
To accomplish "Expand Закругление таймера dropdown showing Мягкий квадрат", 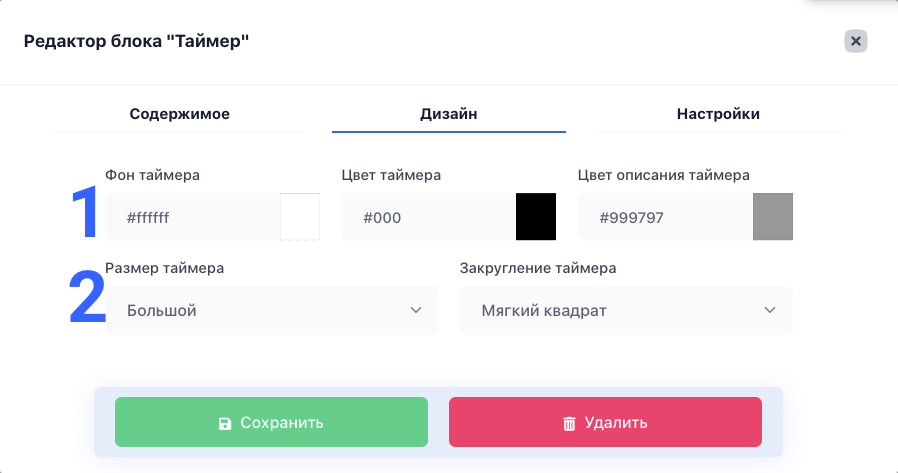I will [x=626, y=310].
